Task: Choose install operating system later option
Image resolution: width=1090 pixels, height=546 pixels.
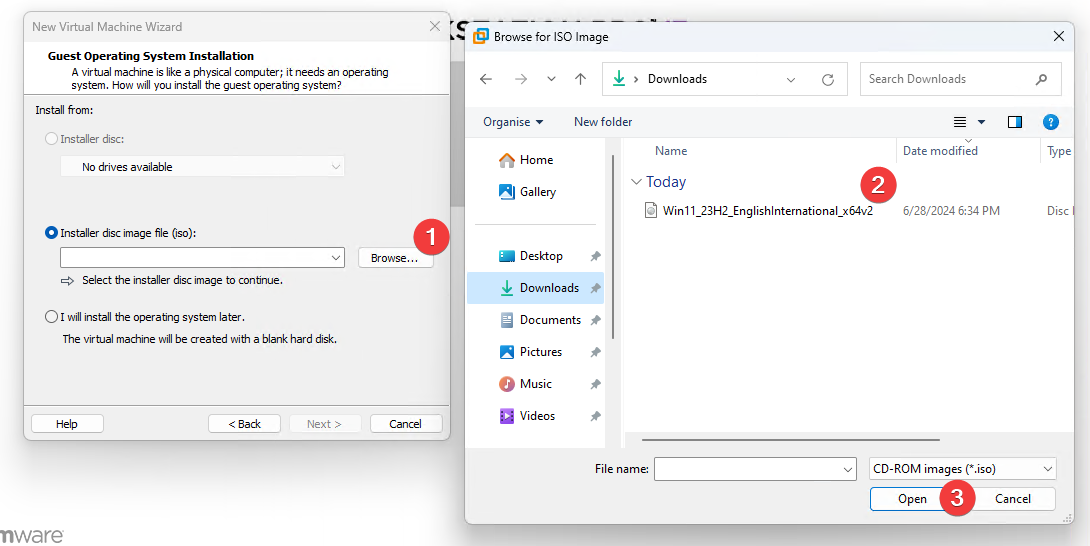Action: pyautogui.click(x=52, y=317)
